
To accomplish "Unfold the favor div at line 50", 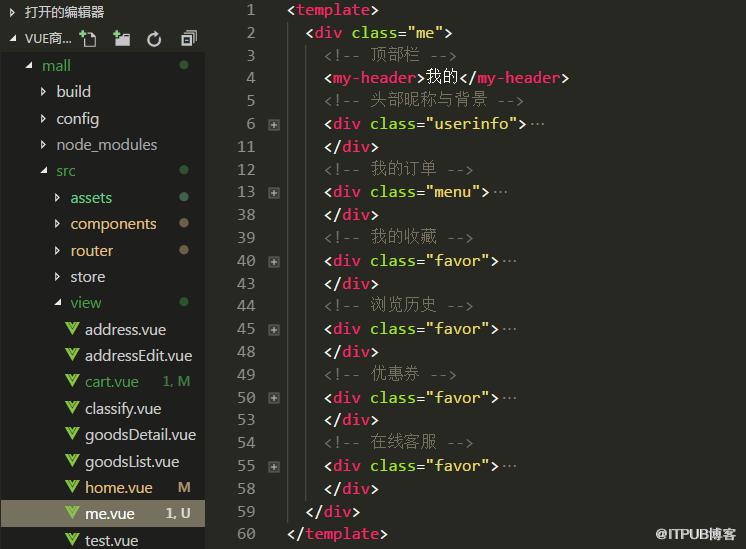I will (x=274, y=398).
